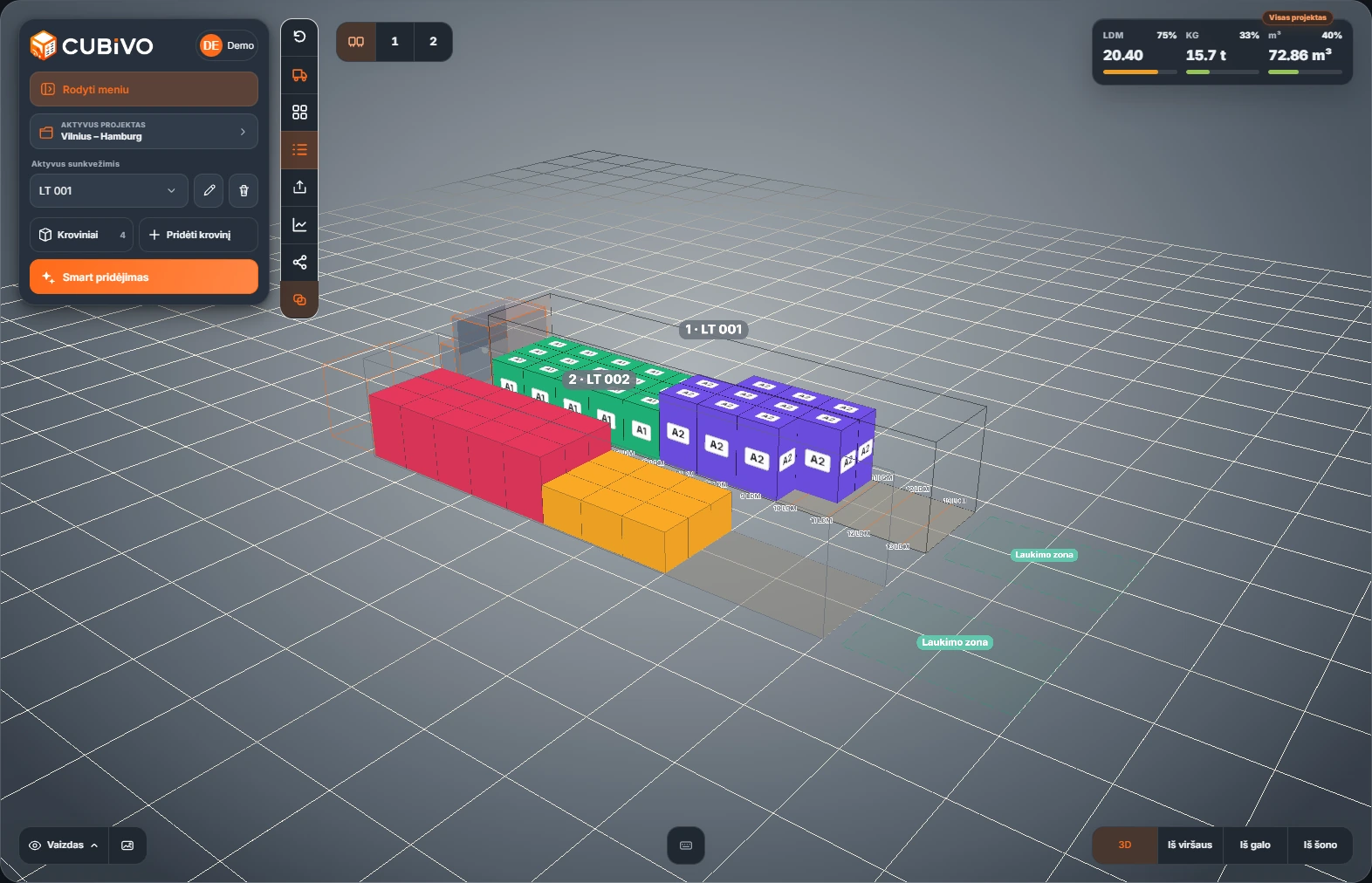This screenshot has width=1372, height=883.
Task: Select the 2 · LT 002 truck label
Action: [x=599, y=379]
